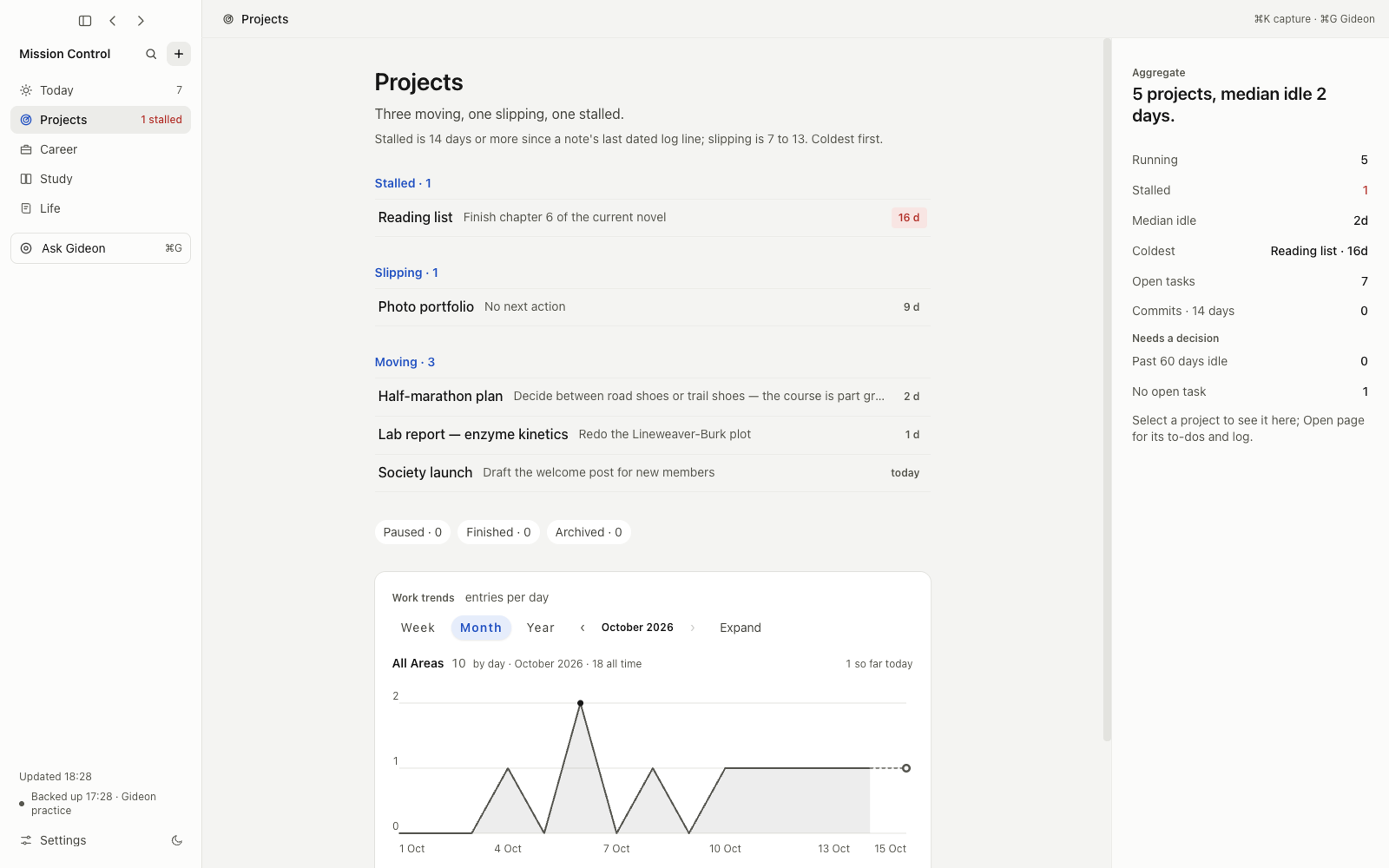Click the Projects icon in the header
The width and height of the screenshot is (1389, 868).
(228, 20)
